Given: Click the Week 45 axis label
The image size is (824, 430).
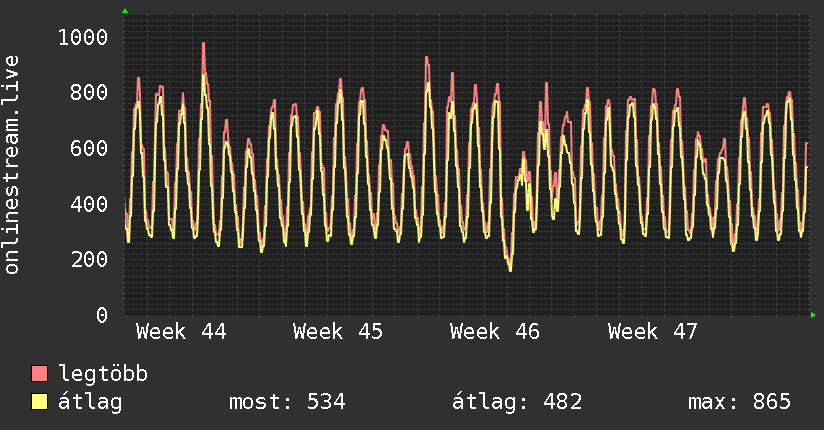Looking at the screenshot, I should (x=338, y=332).
